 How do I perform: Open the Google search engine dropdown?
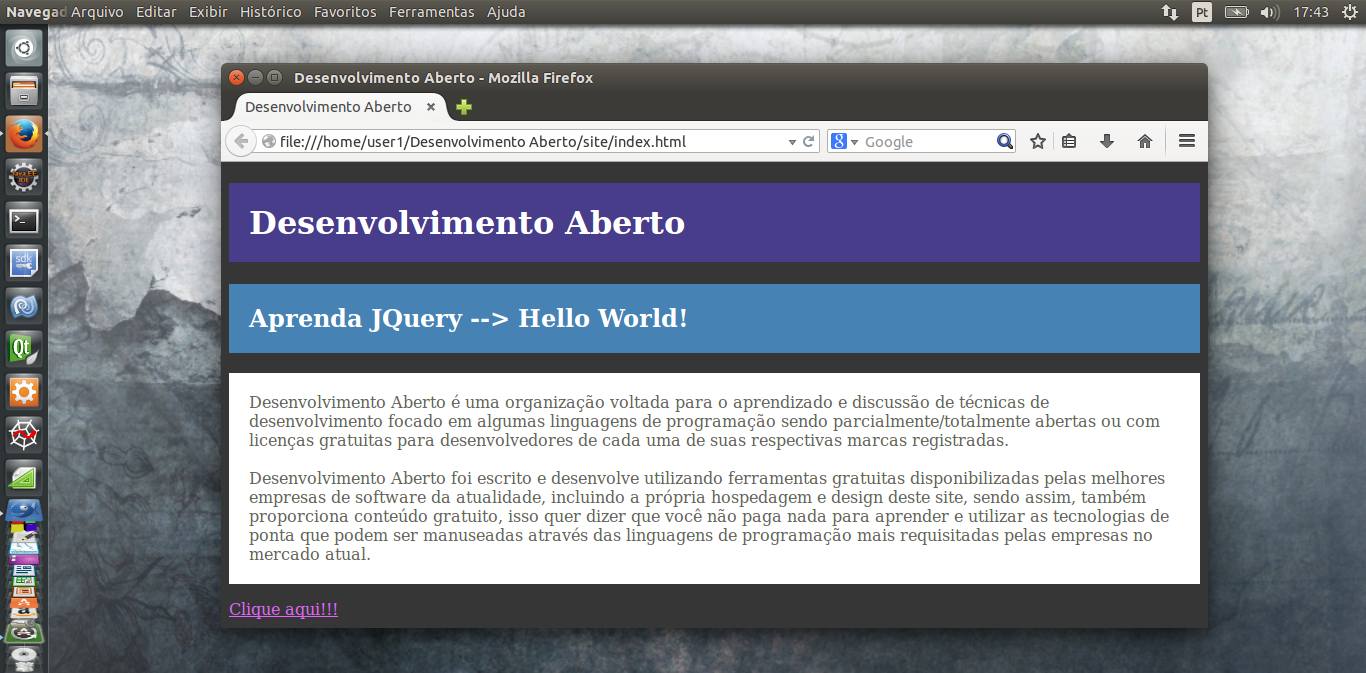[844, 142]
